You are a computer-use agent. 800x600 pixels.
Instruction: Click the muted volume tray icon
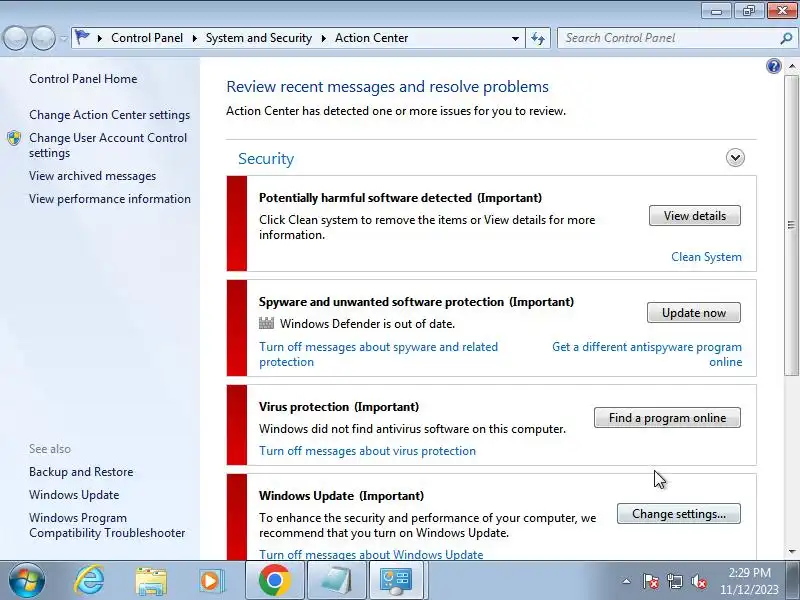pos(698,581)
